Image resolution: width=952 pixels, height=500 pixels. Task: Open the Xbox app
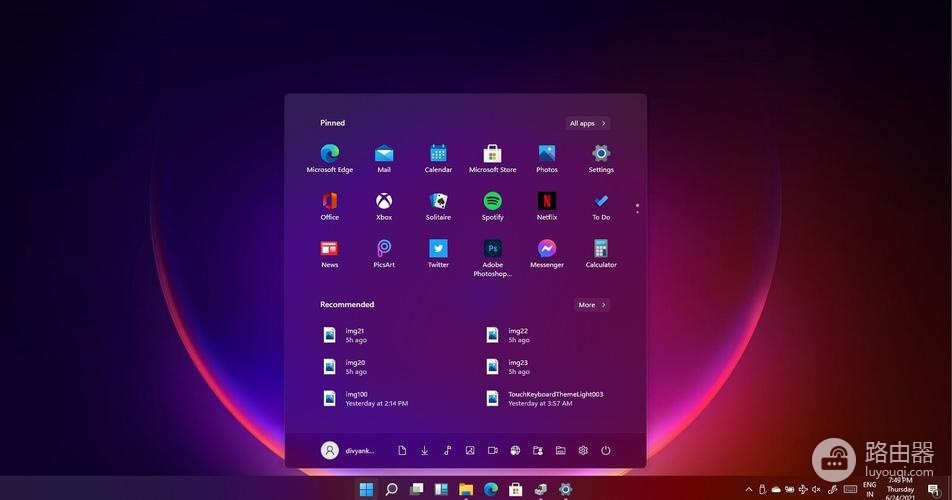[384, 206]
